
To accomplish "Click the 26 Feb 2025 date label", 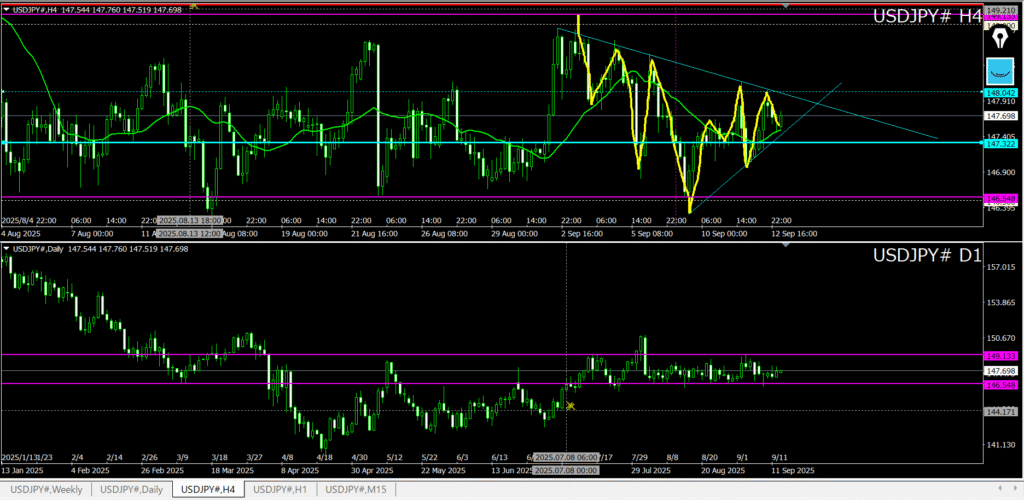I will (x=164, y=470).
